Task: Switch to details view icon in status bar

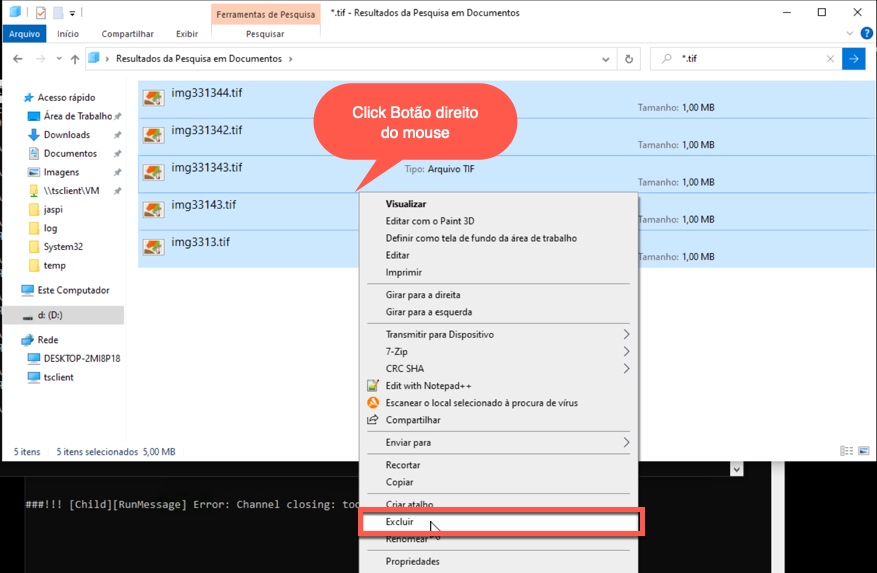Action: pyautogui.click(x=846, y=451)
